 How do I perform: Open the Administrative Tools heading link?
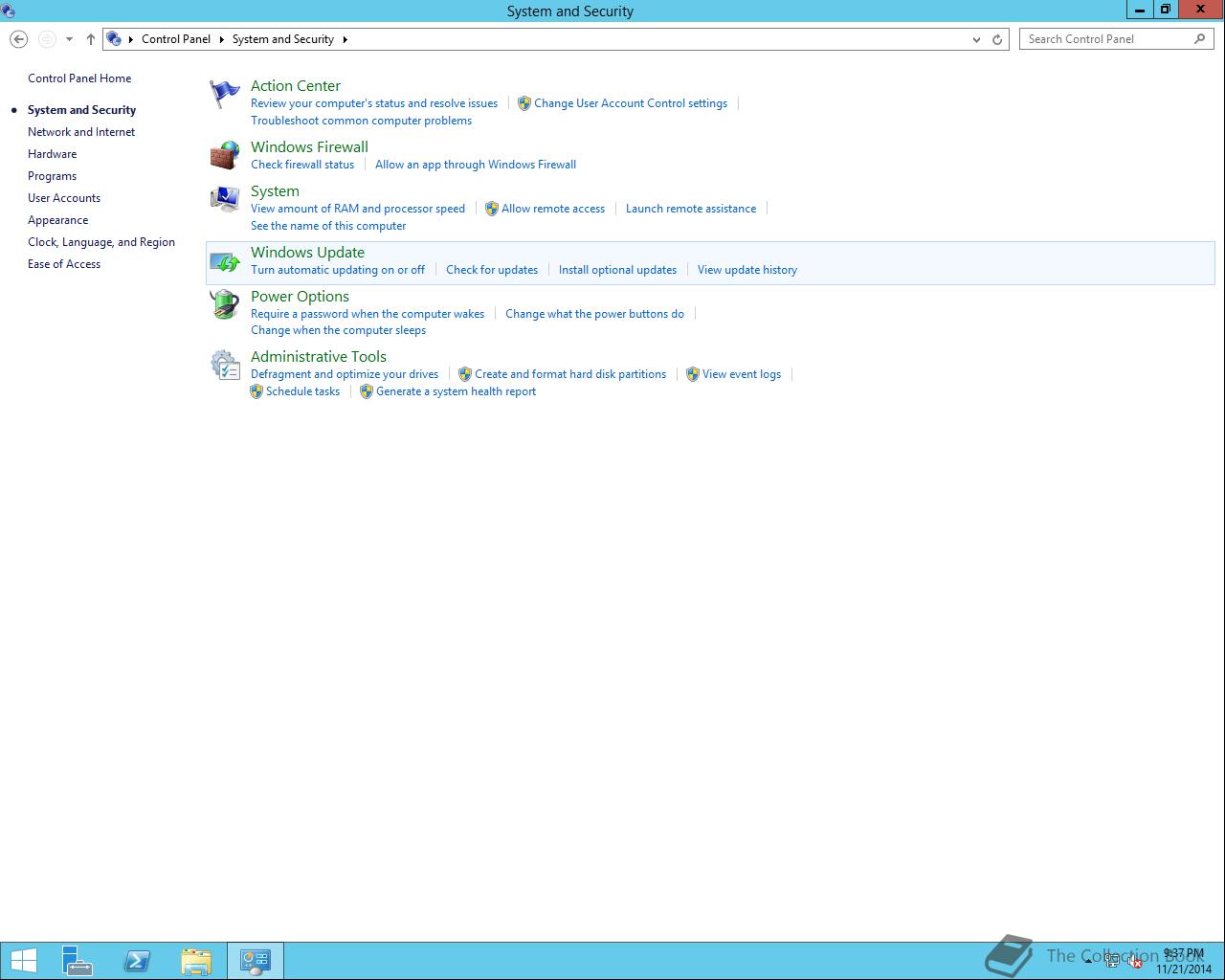click(319, 357)
